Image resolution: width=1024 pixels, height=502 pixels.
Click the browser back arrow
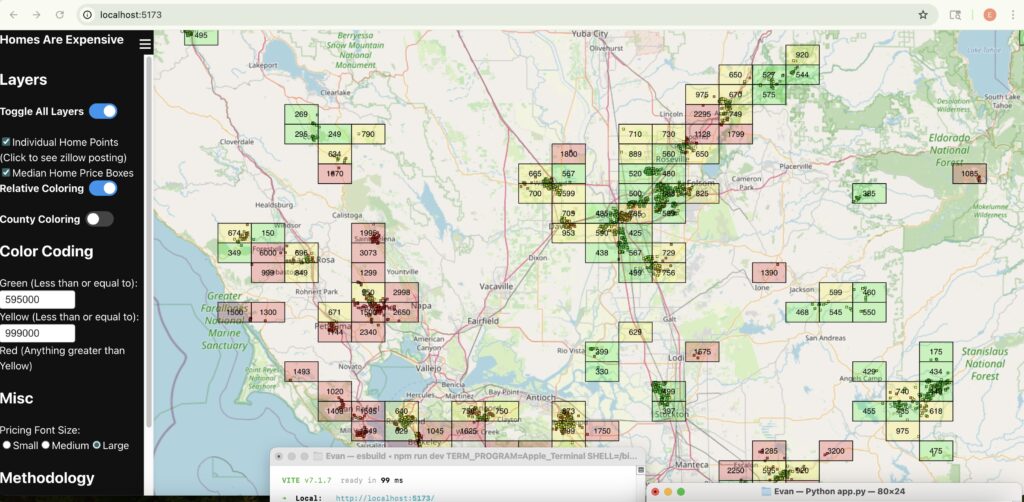click(13, 15)
